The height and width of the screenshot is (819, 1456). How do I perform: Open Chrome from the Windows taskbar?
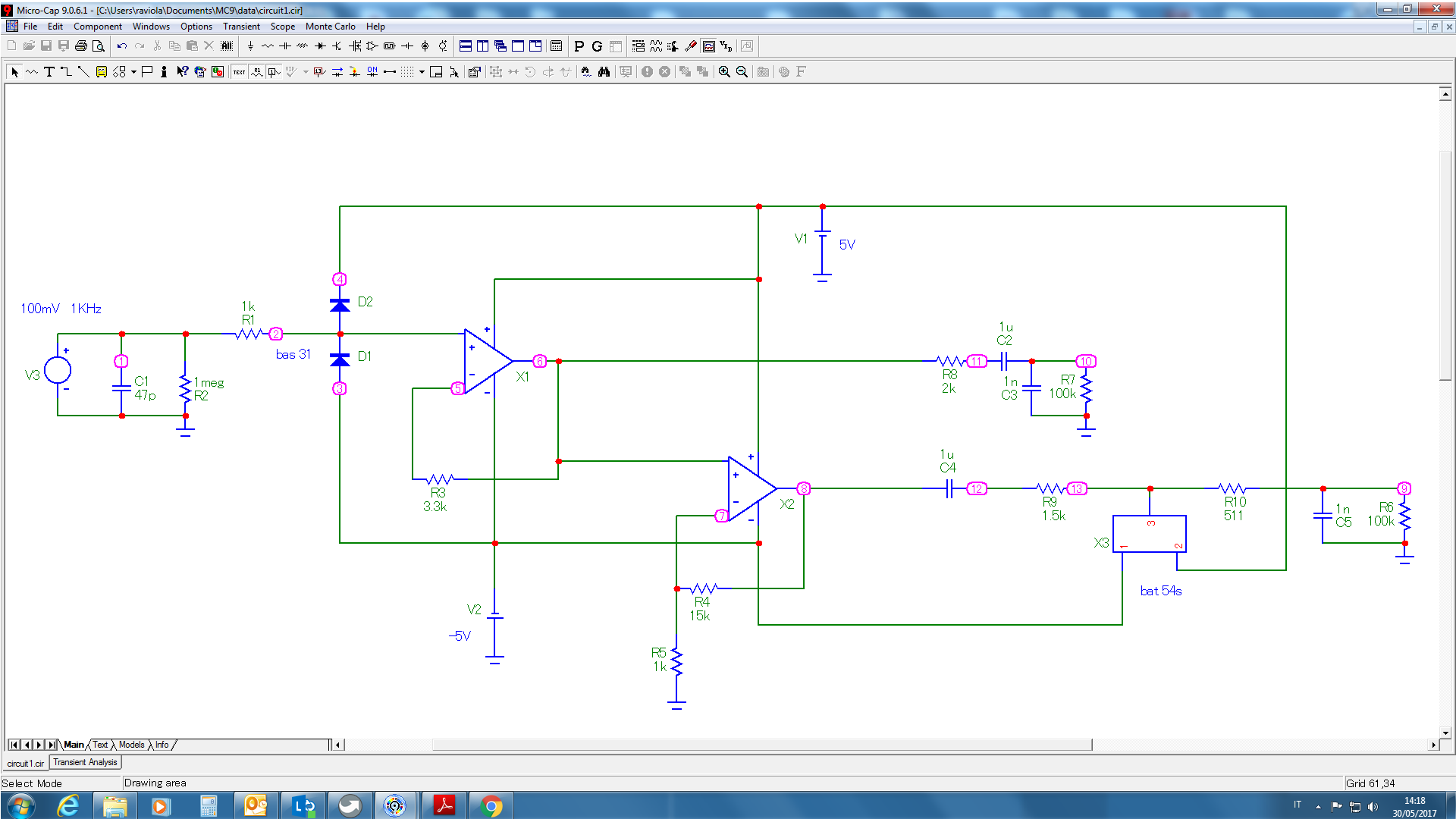(491, 805)
